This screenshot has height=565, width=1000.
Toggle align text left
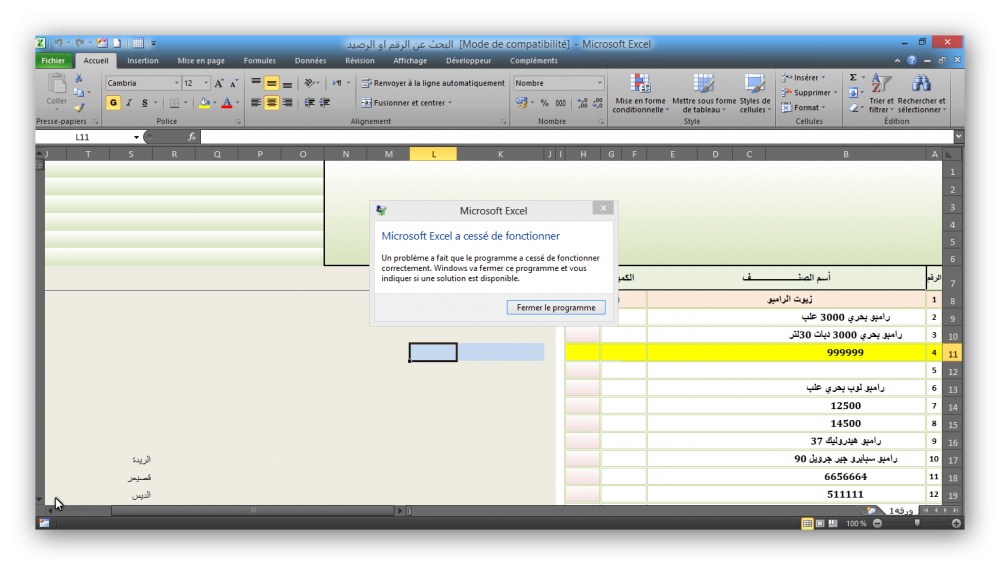tap(256, 103)
